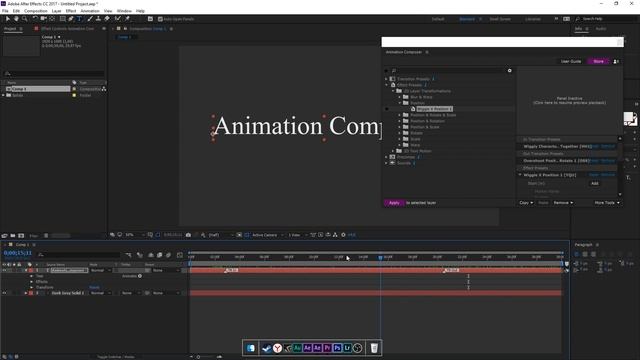Screen dimensions: 640x360
Task: Select the Pan Behind anchor point tool
Action: (x=52, y=19)
